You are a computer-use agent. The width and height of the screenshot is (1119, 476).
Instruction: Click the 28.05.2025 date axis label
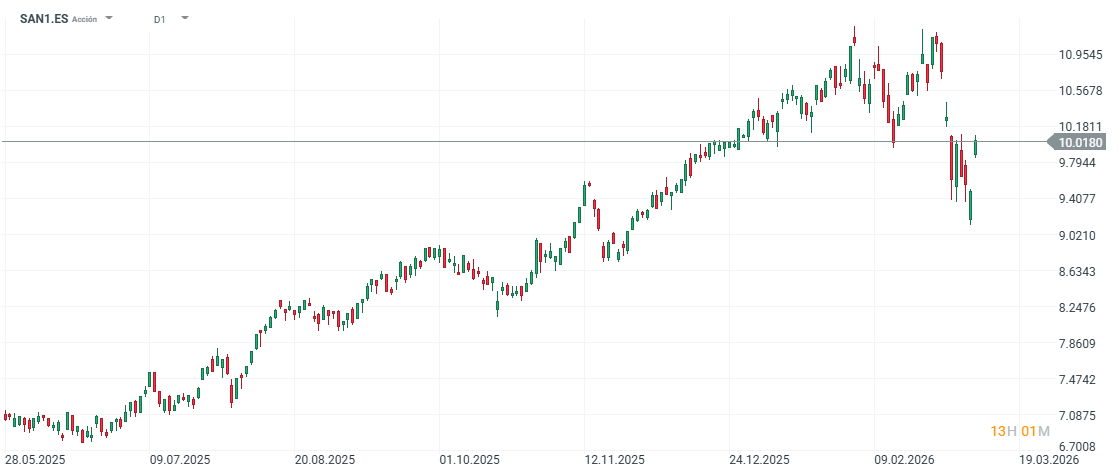[x=35, y=460]
